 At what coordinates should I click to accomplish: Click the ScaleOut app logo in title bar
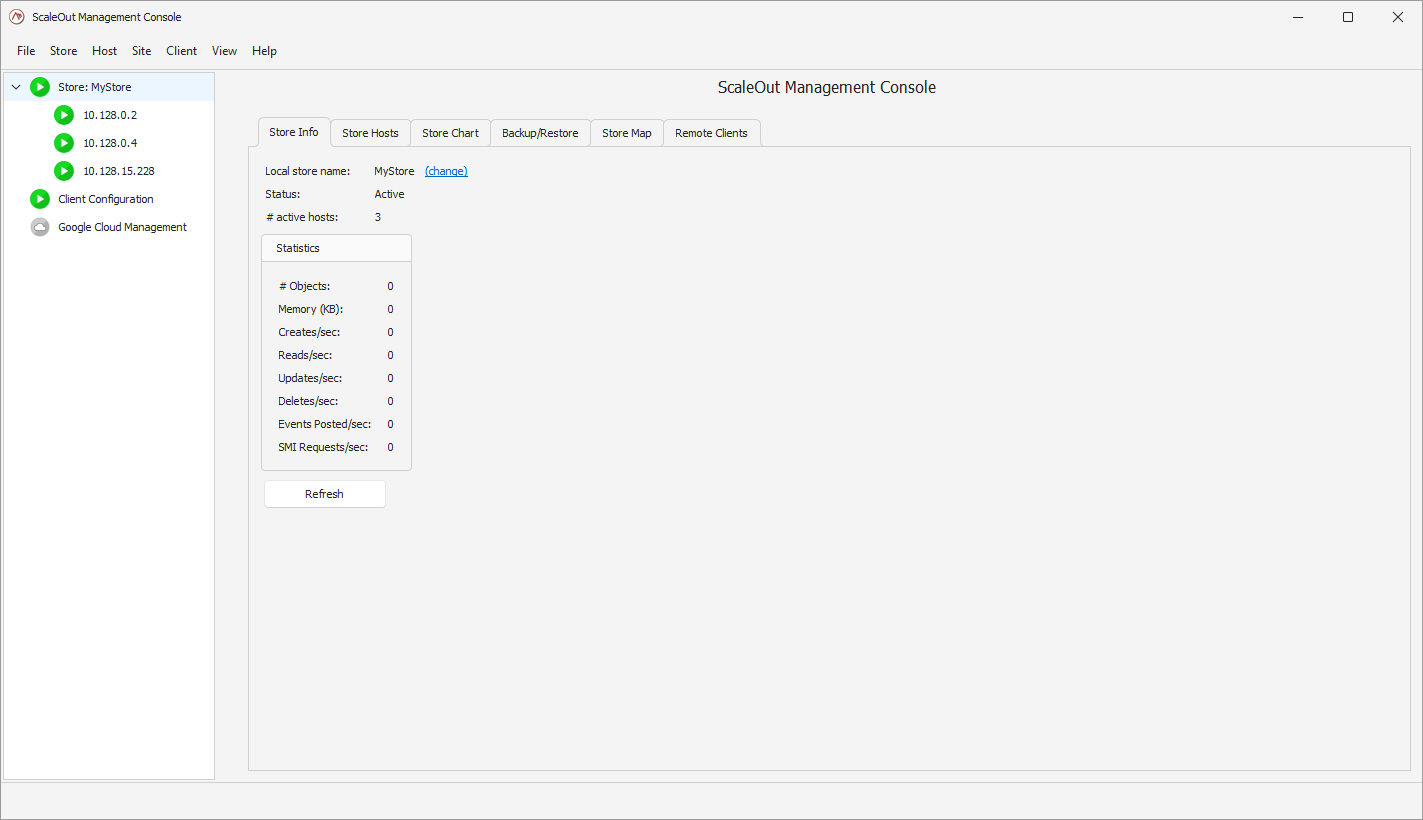click(x=16, y=17)
